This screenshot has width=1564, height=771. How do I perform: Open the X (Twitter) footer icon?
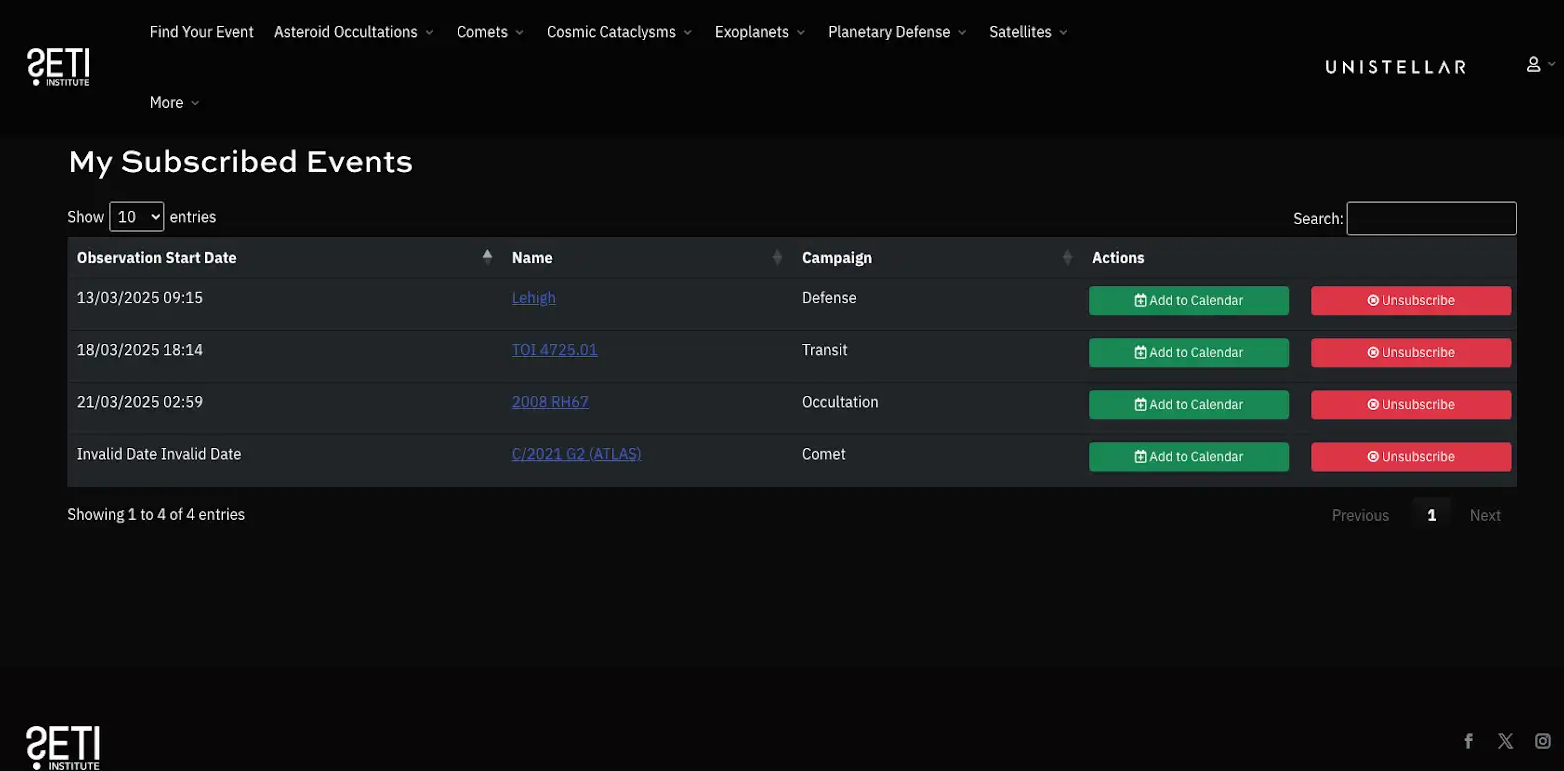pos(1505,741)
